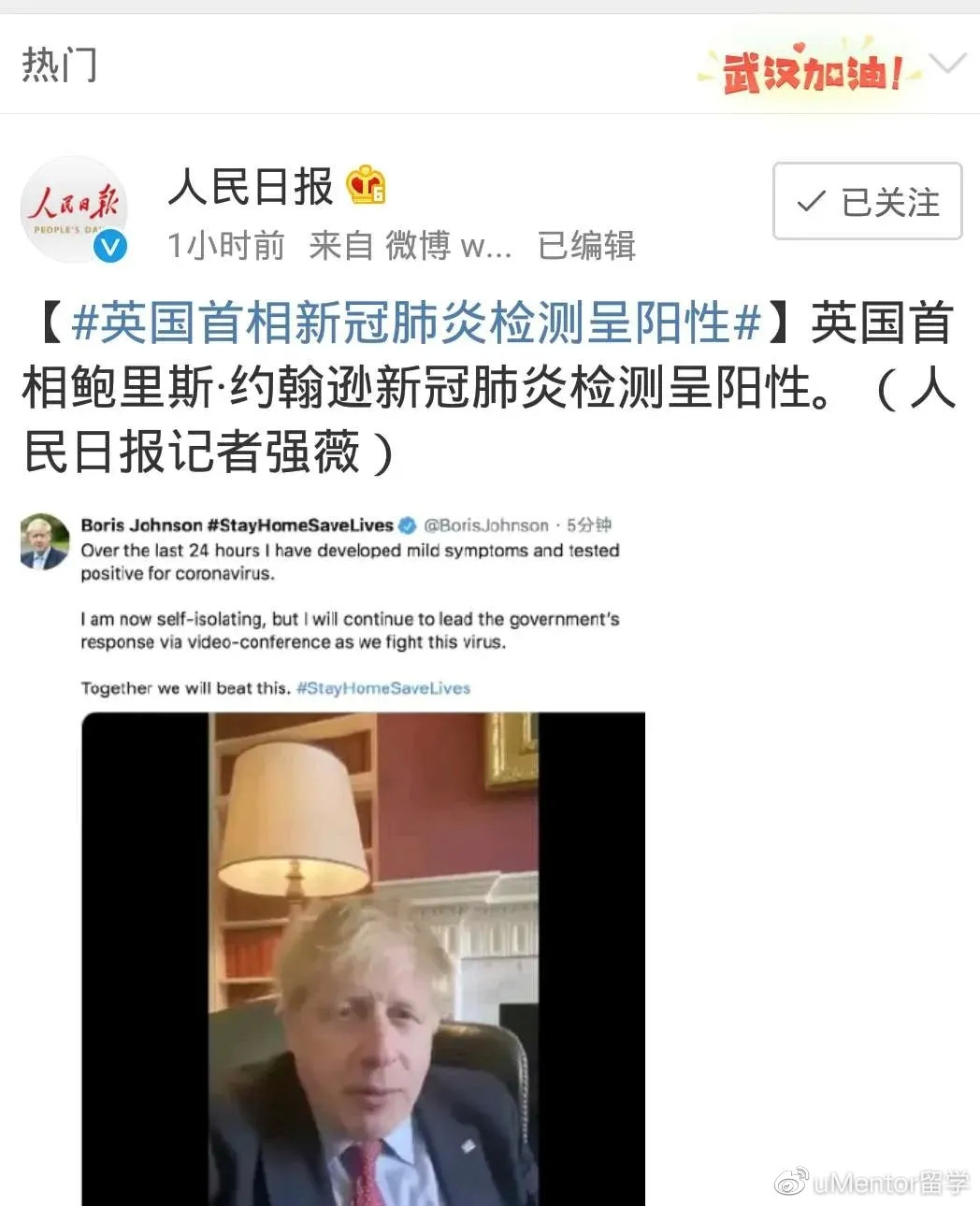Toggle the 已关注 follow button

867,201
